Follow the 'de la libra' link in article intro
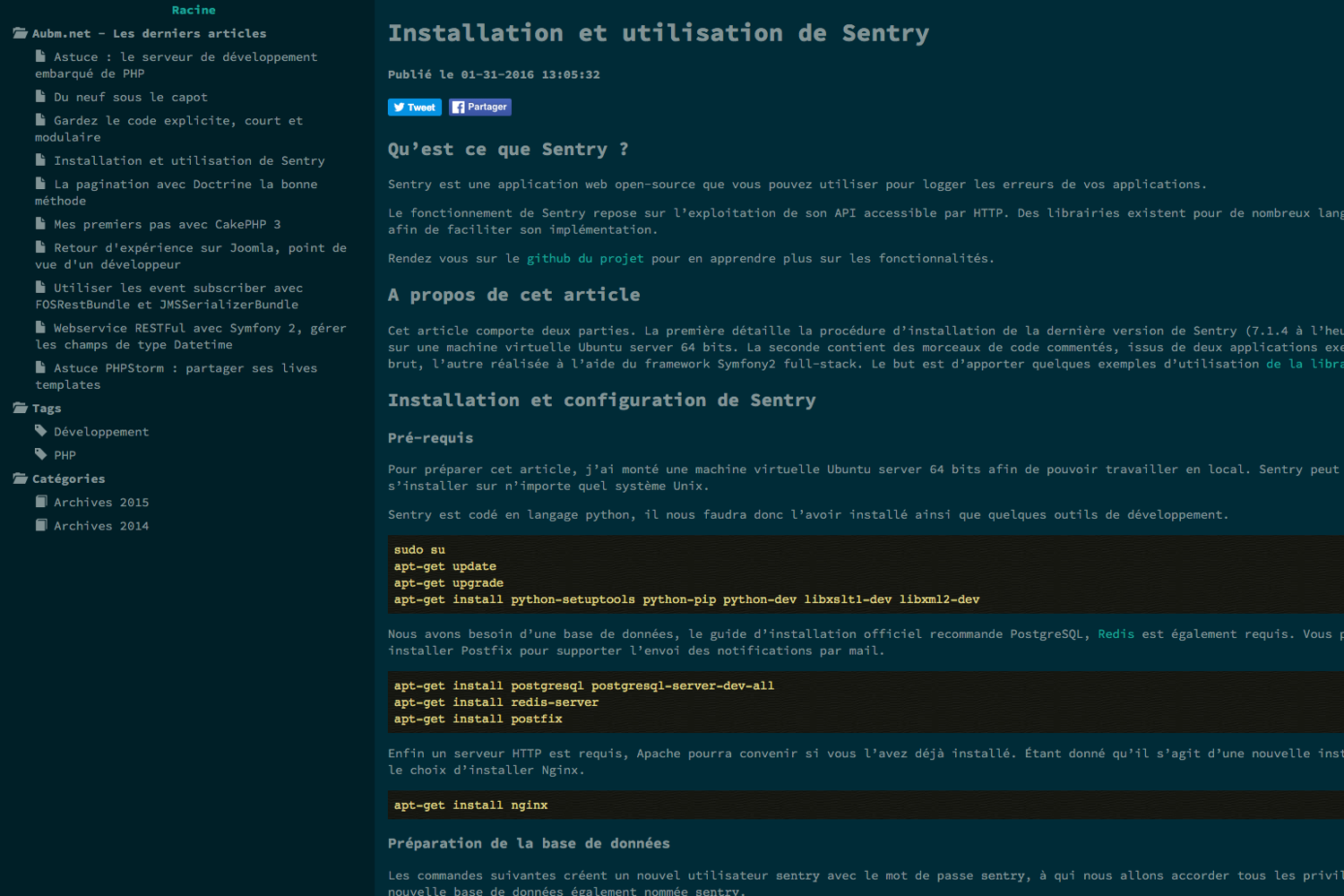Viewport: 1344px width, 896px height. click(x=1305, y=364)
